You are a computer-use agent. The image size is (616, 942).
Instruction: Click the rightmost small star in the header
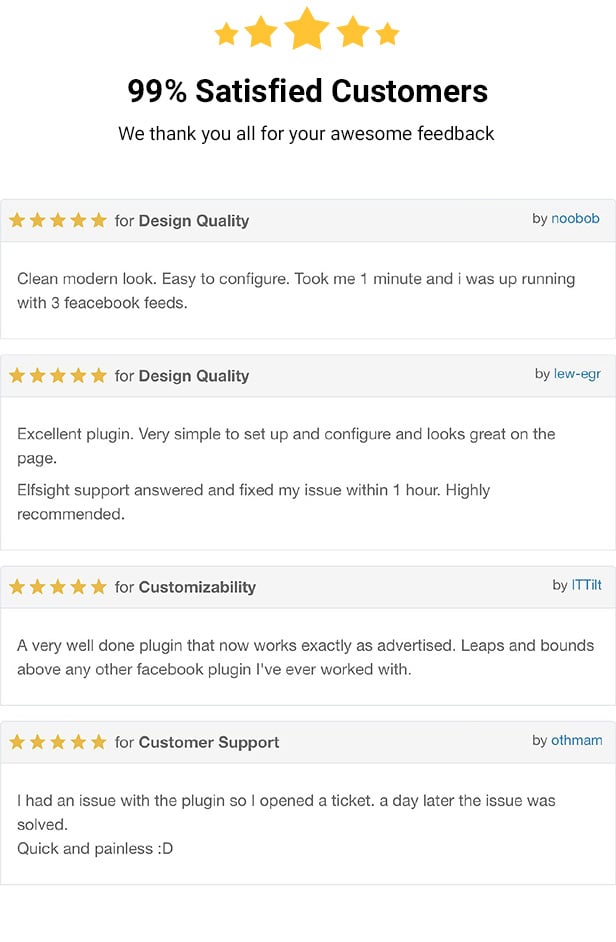tap(387, 34)
